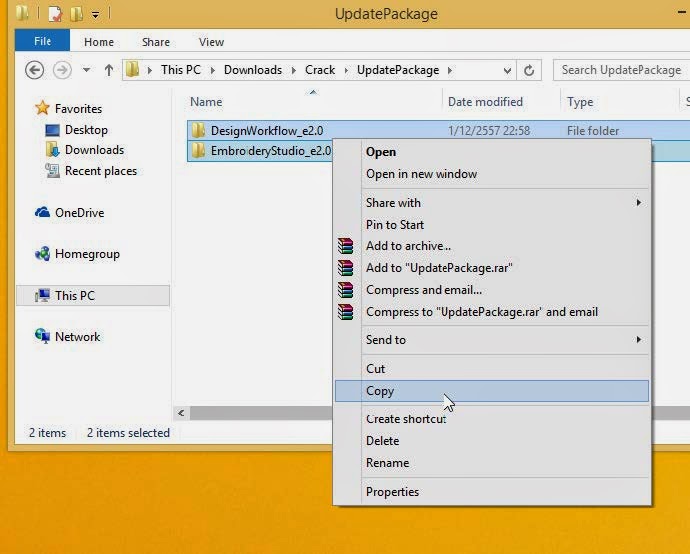This screenshot has width=690, height=554.
Task: Choose Properties from context menu
Action: pos(492,492)
